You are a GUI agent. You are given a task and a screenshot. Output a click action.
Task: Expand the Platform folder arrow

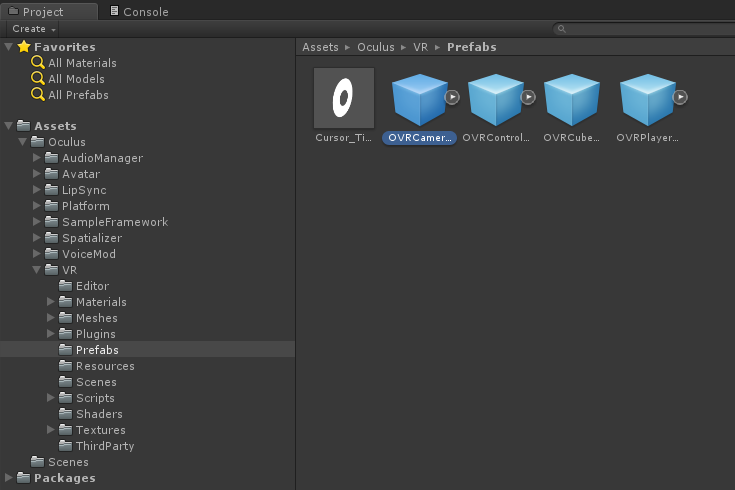37,205
